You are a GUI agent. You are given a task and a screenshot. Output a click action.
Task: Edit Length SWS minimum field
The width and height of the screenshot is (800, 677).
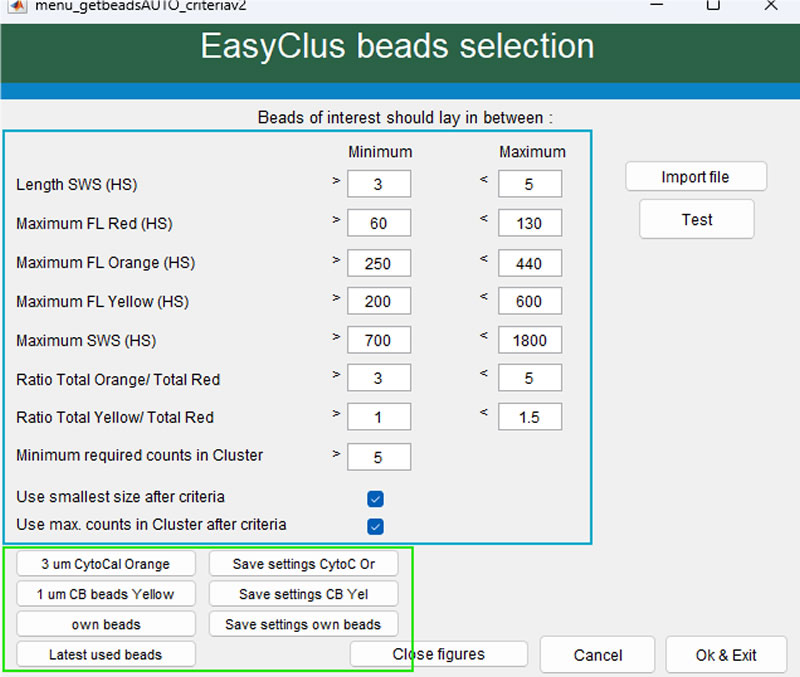[x=379, y=185]
